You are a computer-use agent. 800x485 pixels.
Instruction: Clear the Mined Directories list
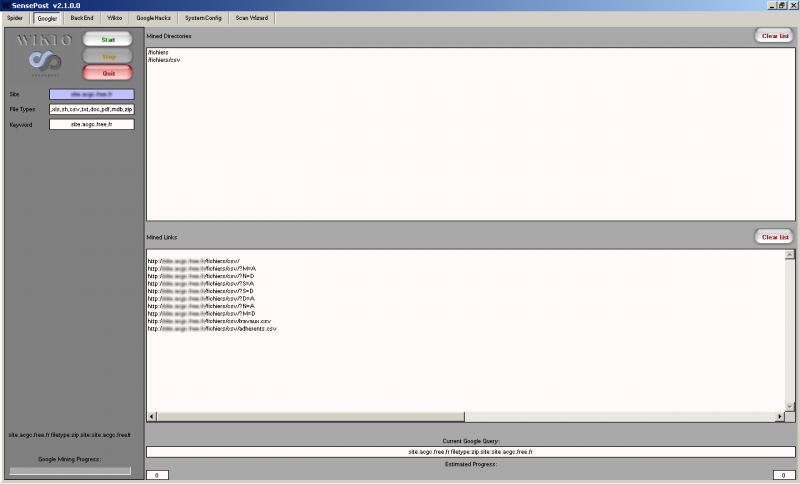[x=775, y=36]
